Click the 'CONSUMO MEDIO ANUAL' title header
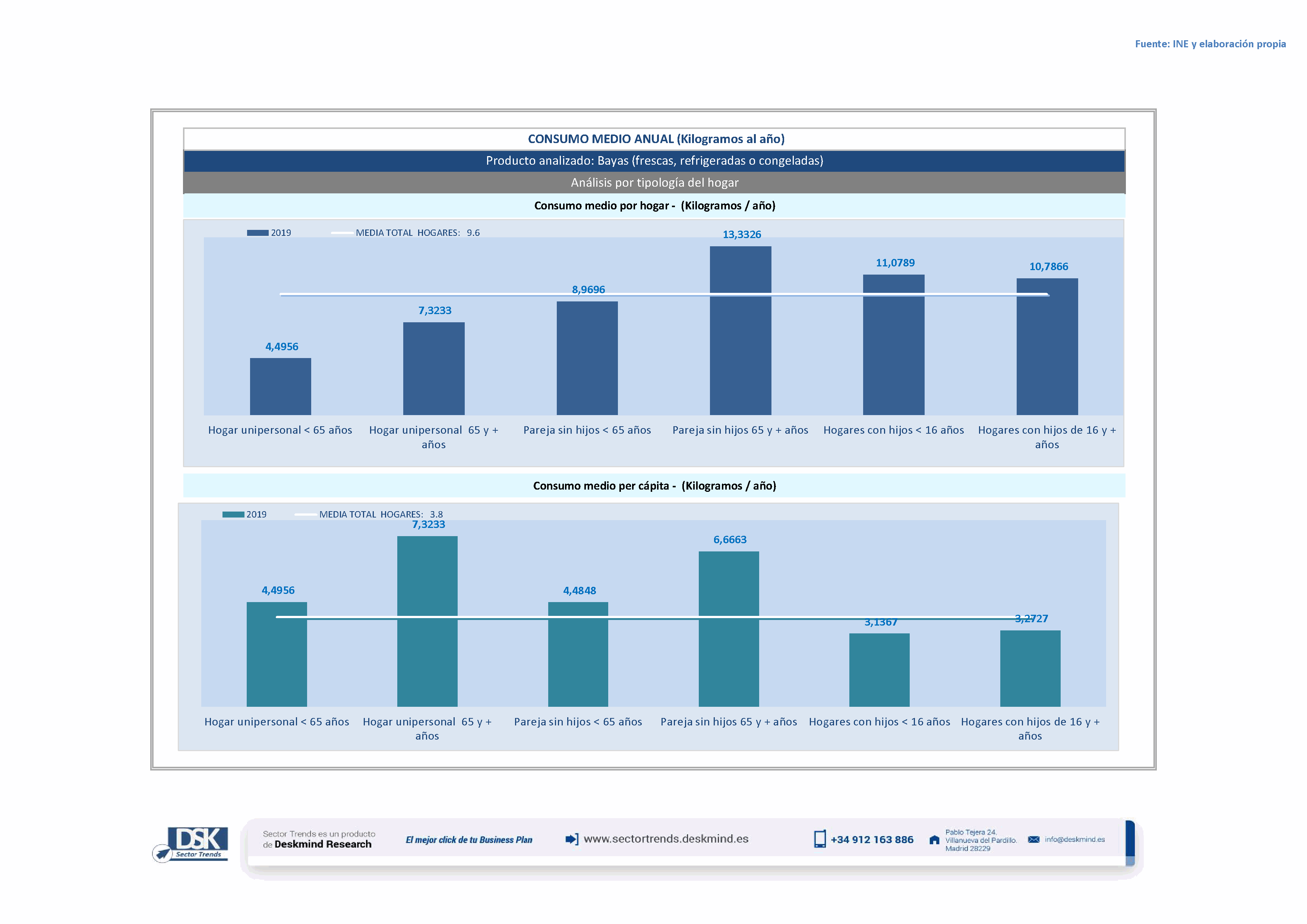The image size is (1307, 924). tap(656, 139)
